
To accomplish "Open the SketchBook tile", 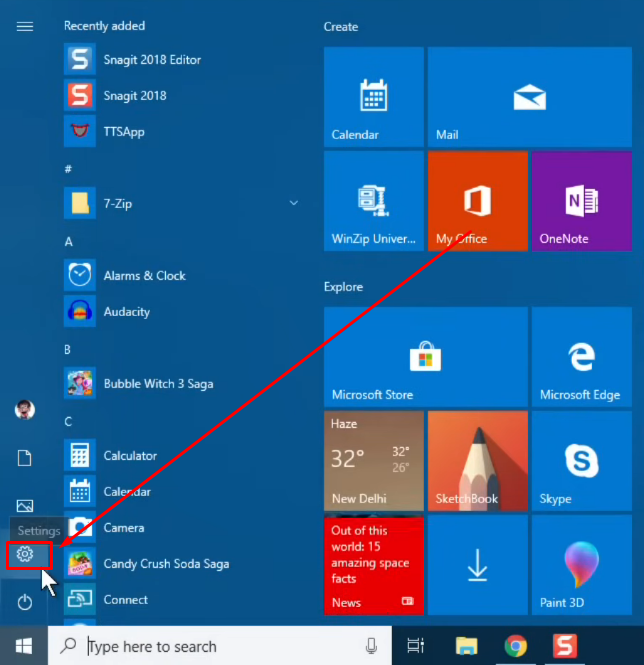I will [478, 461].
